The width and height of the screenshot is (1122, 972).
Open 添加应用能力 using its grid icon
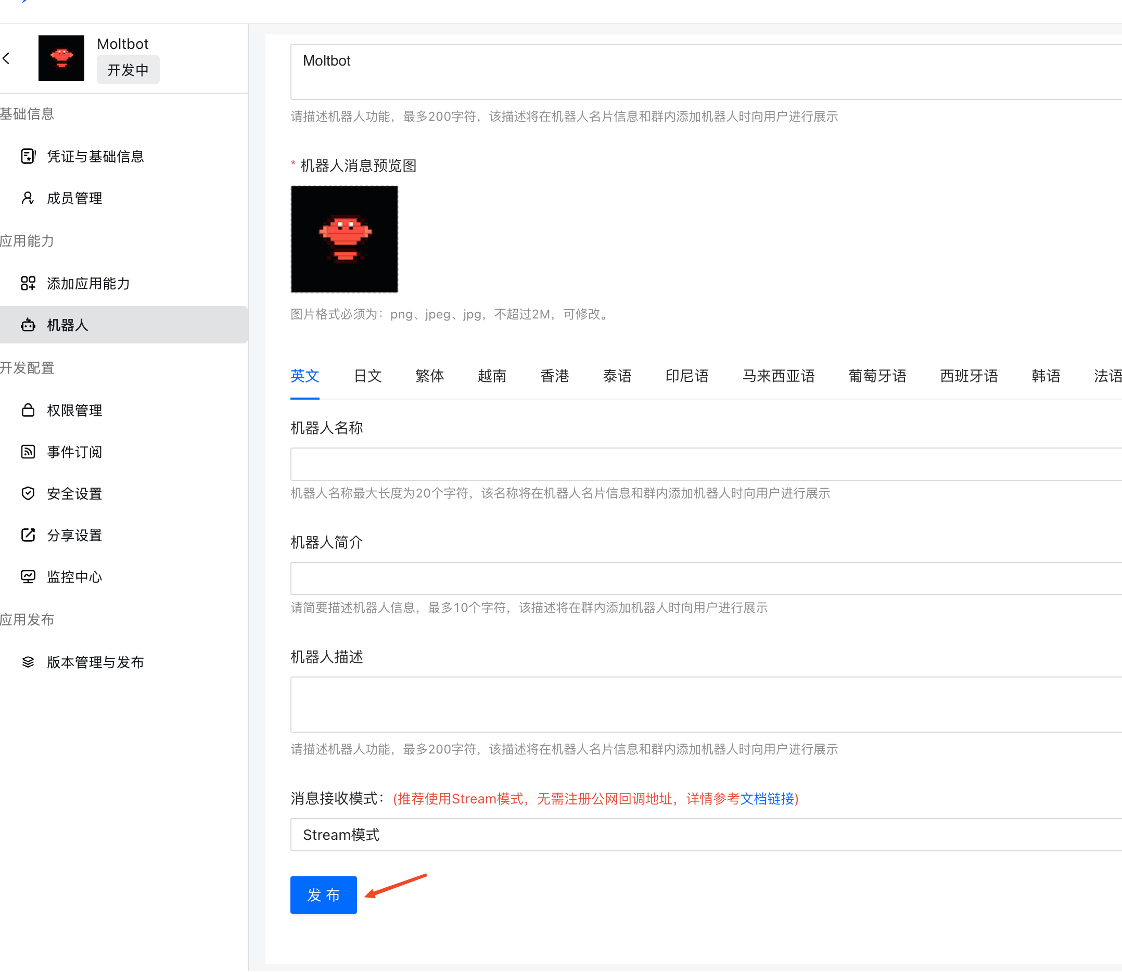coord(28,283)
